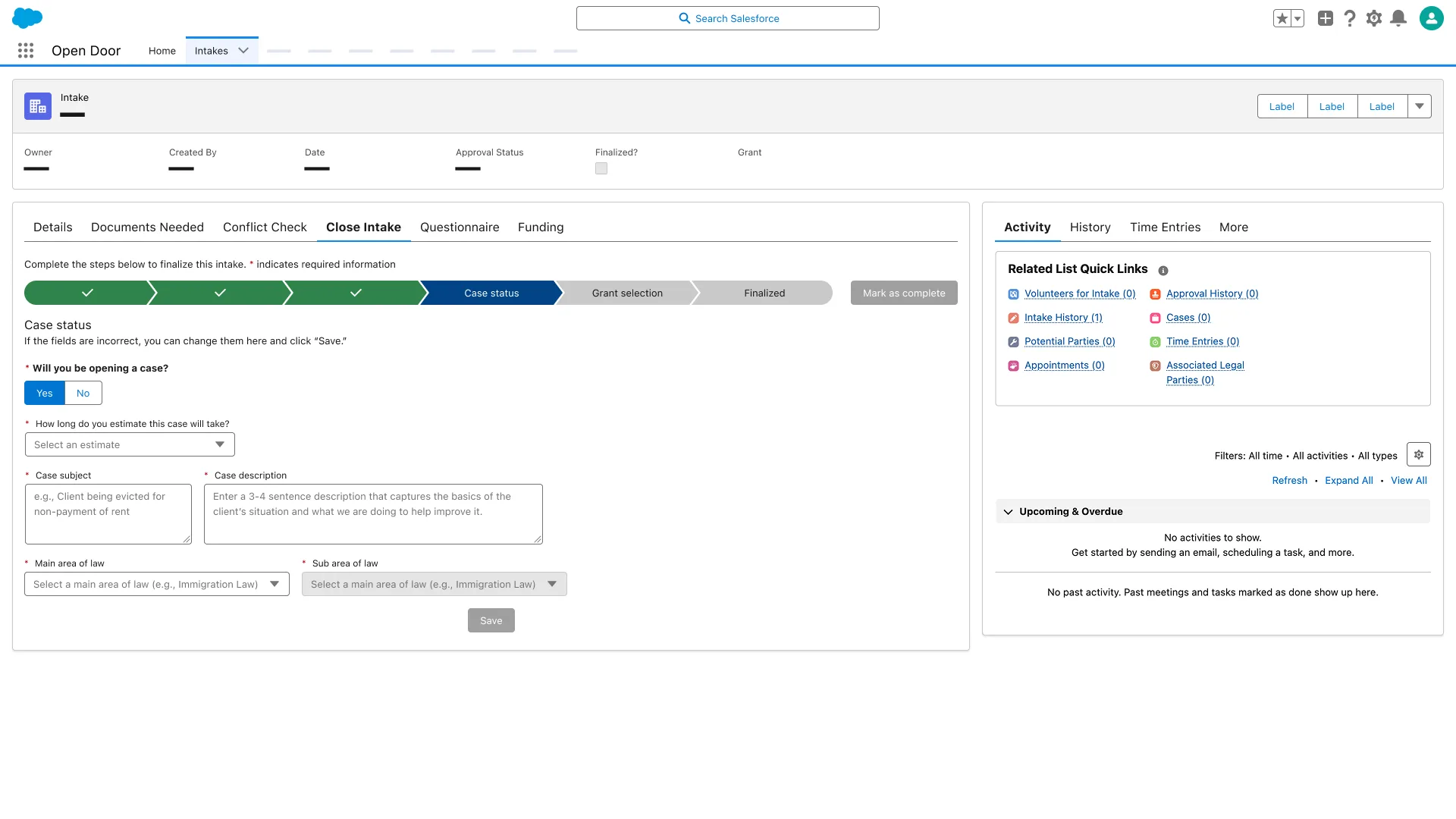
Task: Switch to the Documents Needed tab
Action: [147, 227]
